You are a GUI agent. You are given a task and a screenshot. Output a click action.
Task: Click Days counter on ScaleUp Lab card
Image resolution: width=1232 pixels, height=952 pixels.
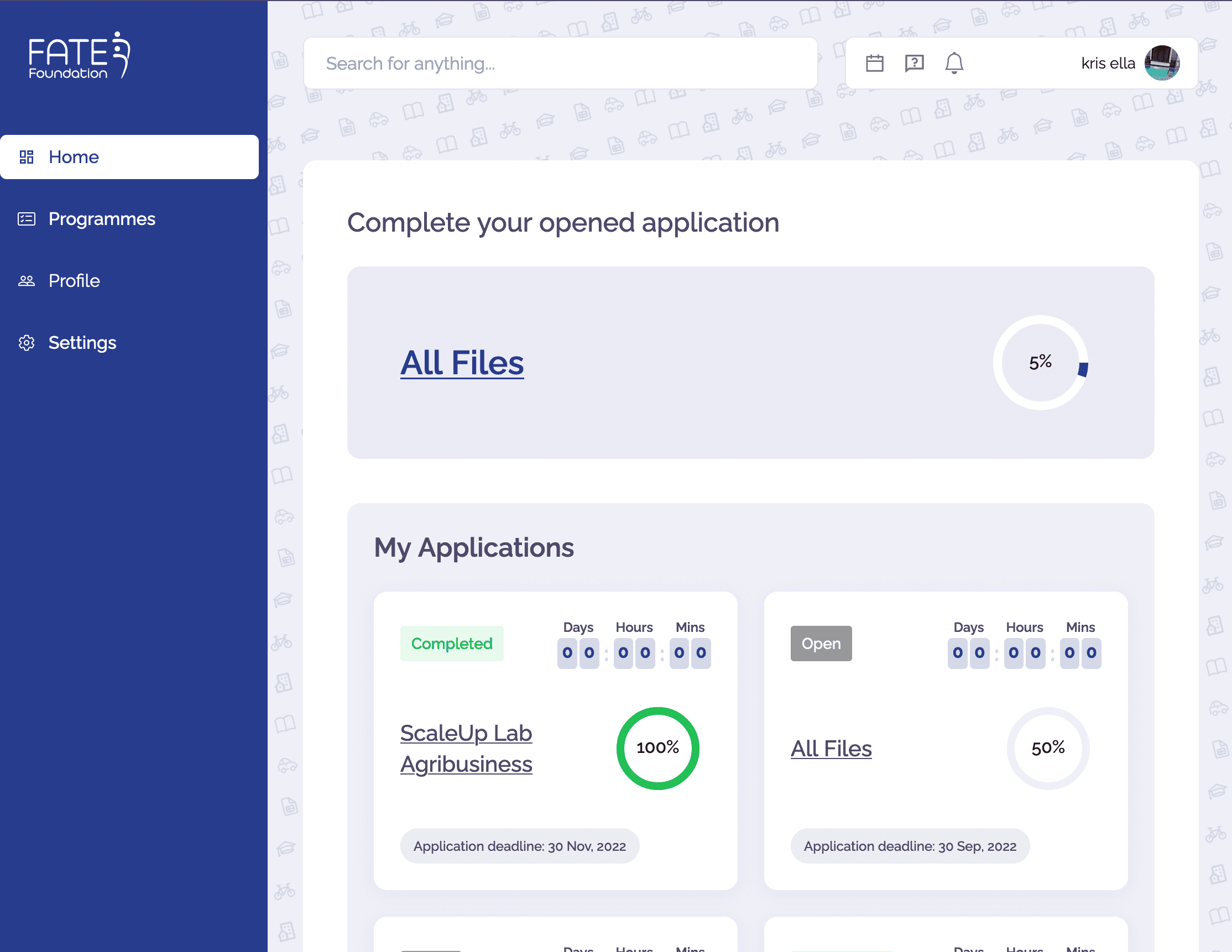tap(578, 653)
